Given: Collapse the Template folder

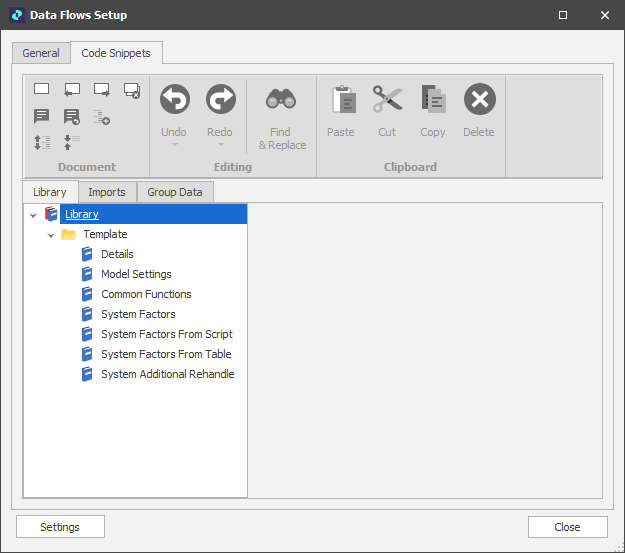Looking at the screenshot, I should (x=51, y=235).
